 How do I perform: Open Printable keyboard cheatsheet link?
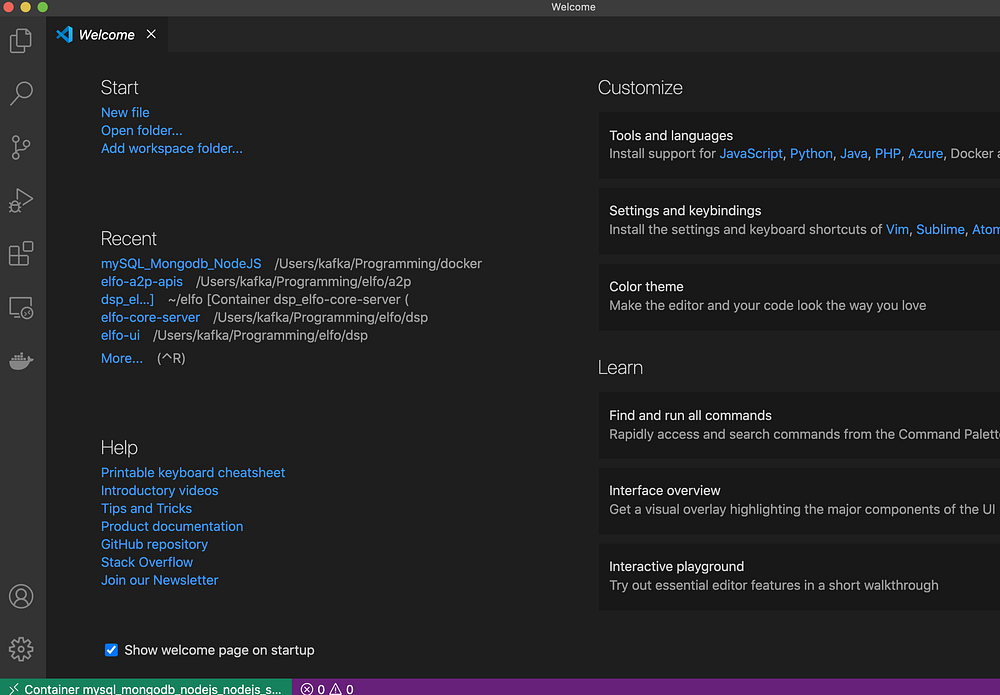click(193, 472)
